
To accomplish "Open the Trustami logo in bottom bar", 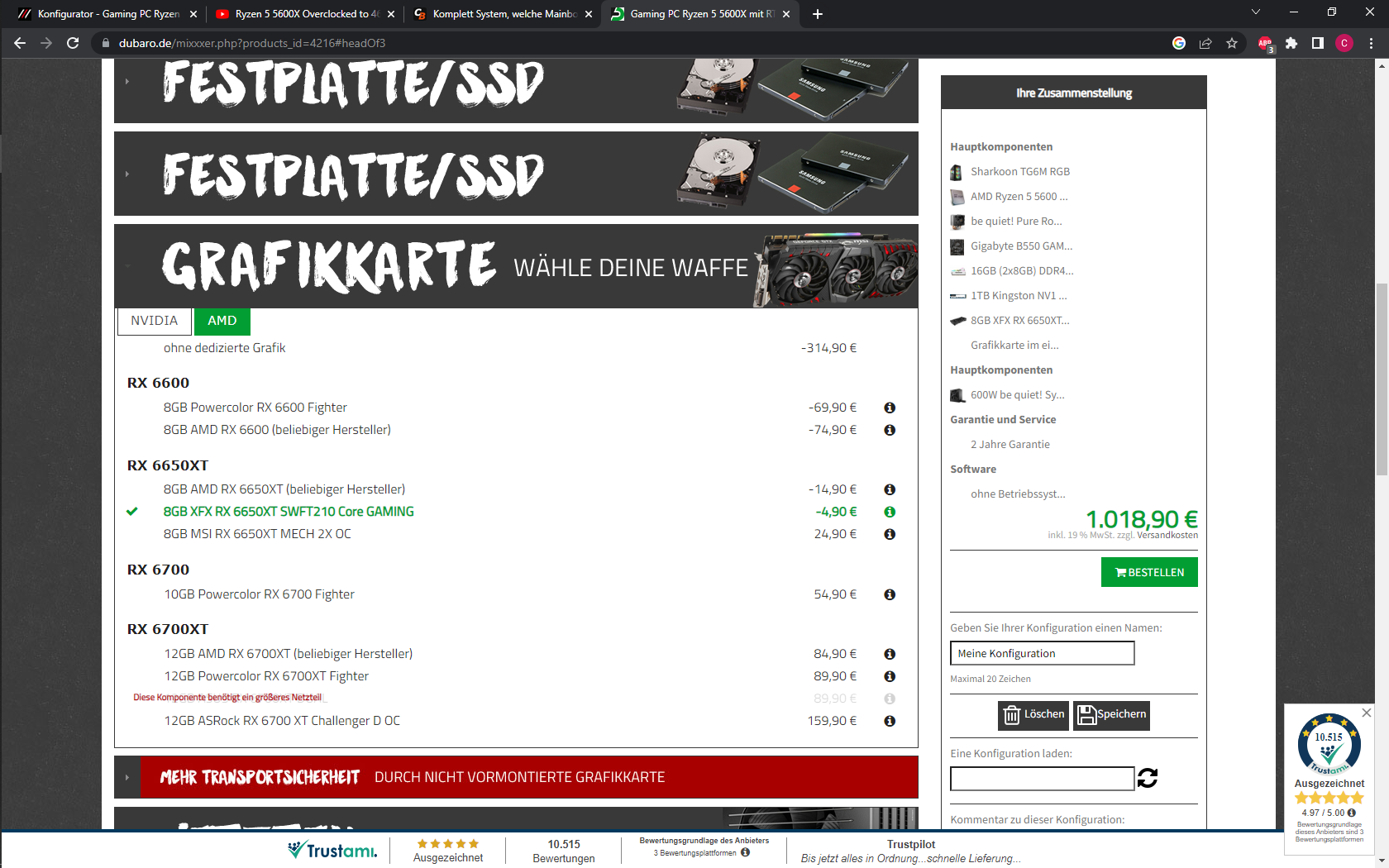I will point(332,850).
